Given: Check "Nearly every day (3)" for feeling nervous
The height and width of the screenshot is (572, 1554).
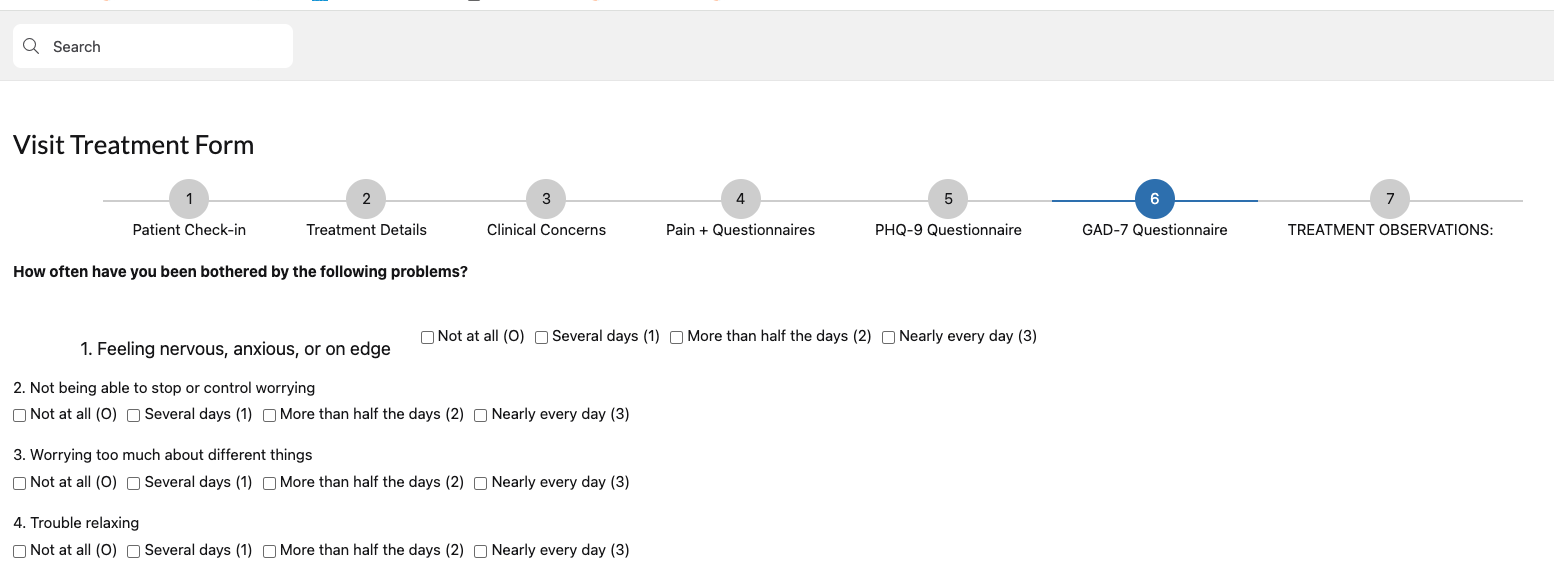Looking at the screenshot, I should coord(889,337).
